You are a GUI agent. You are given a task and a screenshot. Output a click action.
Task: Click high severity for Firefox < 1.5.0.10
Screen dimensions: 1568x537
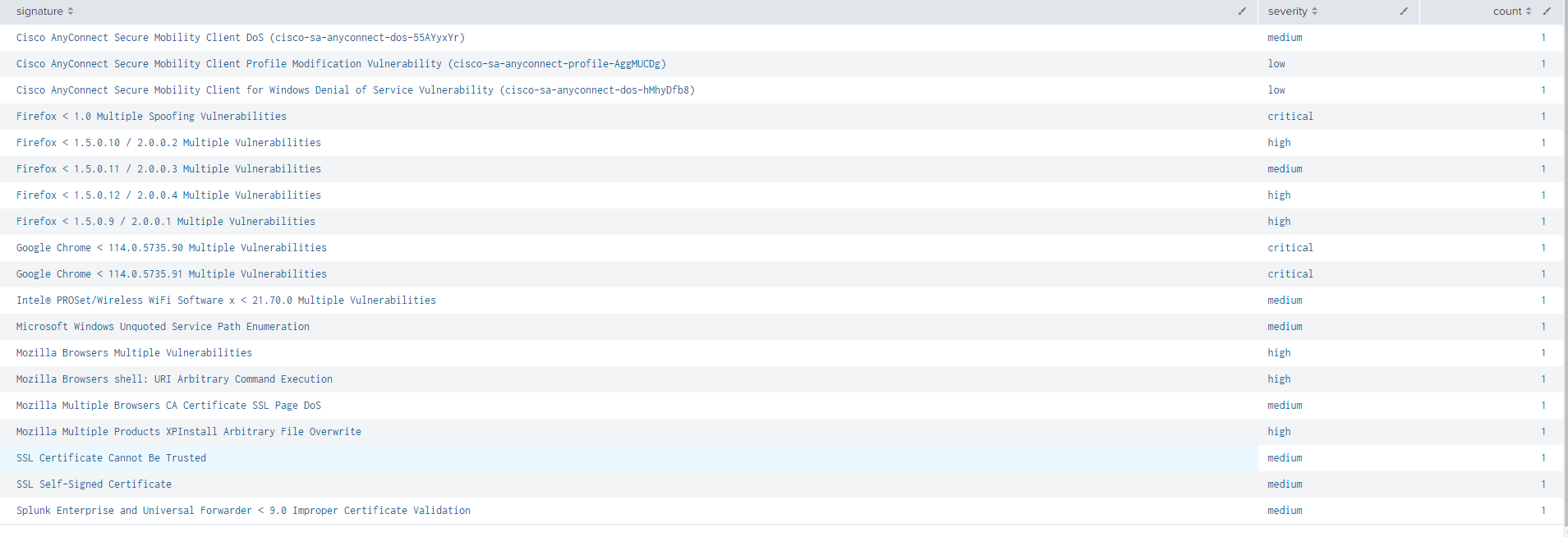click(1279, 143)
